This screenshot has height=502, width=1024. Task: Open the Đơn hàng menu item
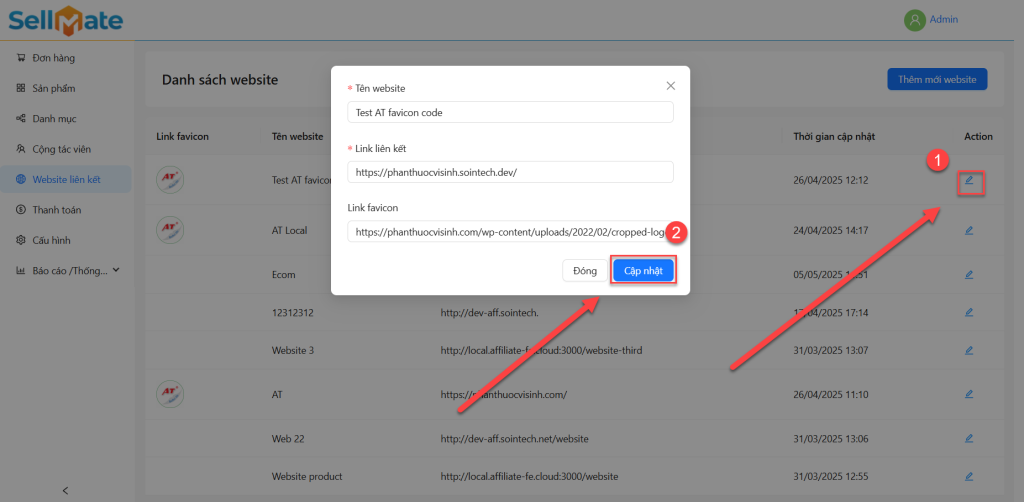click(x=53, y=58)
